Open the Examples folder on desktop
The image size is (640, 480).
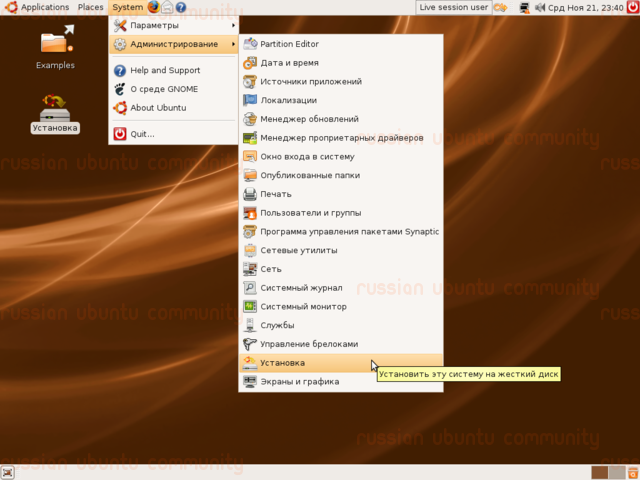(56, 47)
